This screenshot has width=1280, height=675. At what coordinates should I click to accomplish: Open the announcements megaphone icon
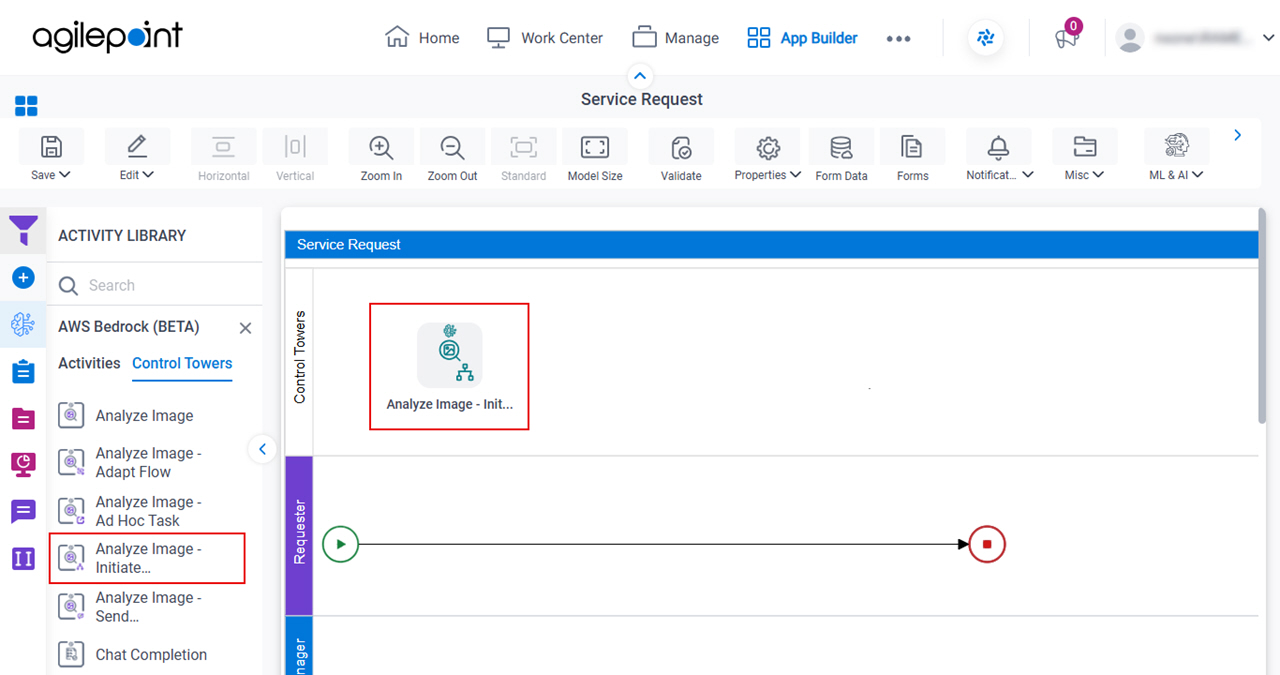[1066, 39]
